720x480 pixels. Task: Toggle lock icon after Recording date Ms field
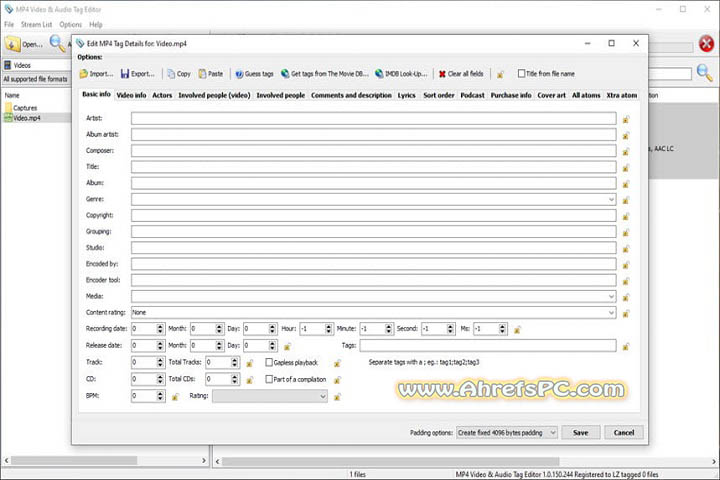point(518,329)
